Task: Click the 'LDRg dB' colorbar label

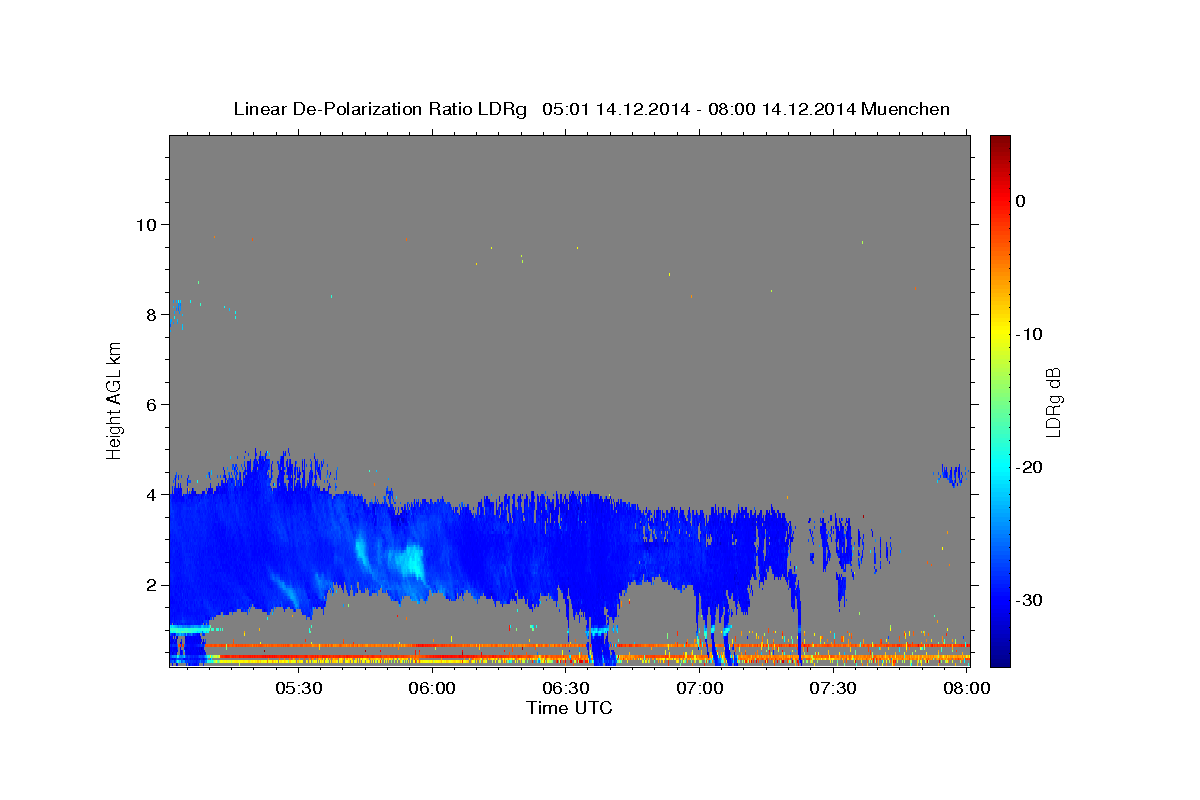Action: 1053,401
